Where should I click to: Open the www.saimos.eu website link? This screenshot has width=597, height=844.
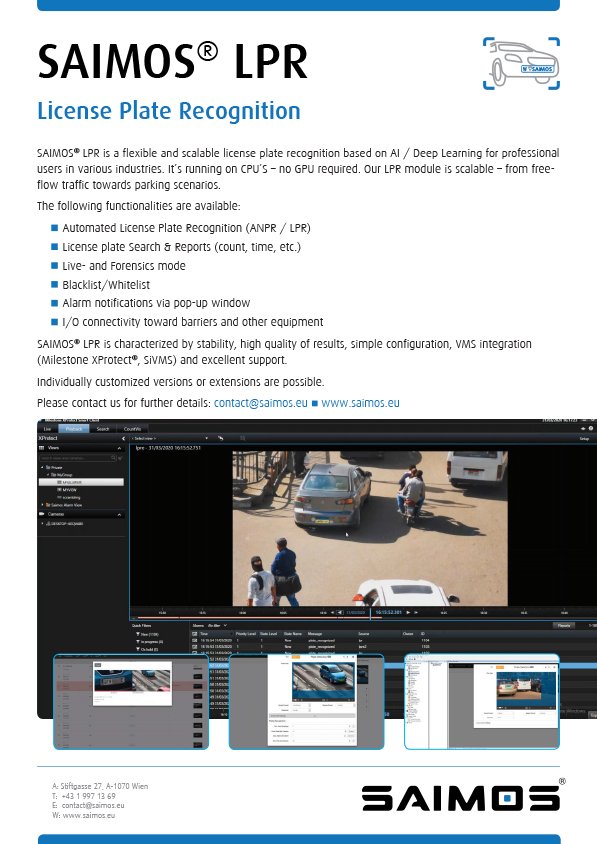click(x=360, y=403)
